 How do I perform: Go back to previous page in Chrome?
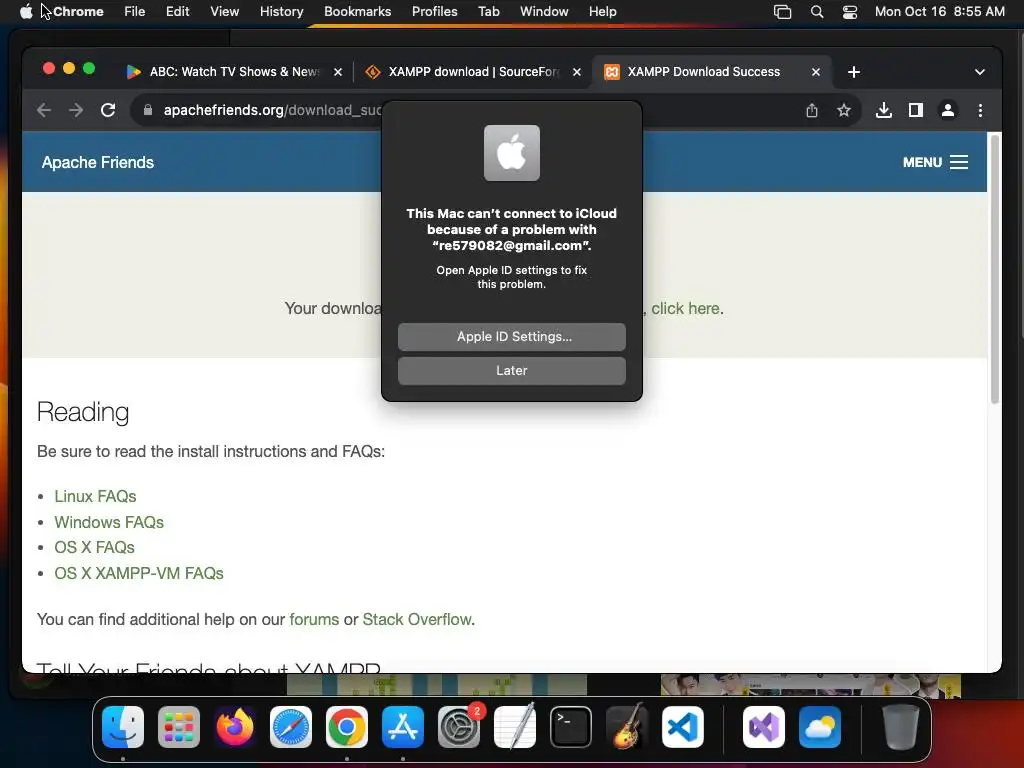coord(44,110)
